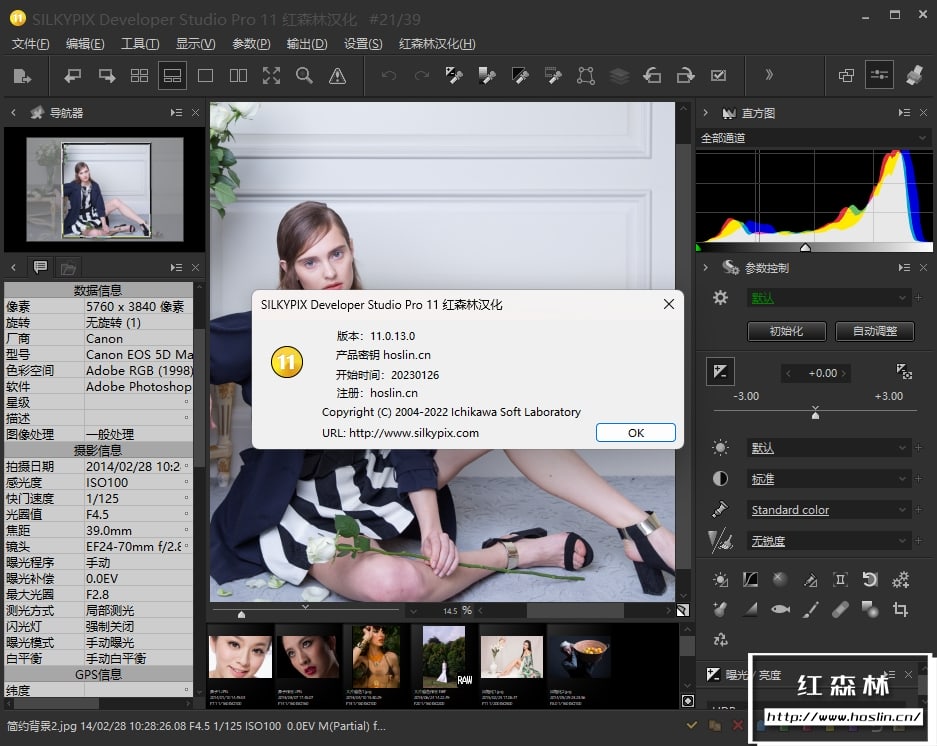The image size is (937, 746).
Task: Select the retouch brush tool icon
Action: point(810,609)
